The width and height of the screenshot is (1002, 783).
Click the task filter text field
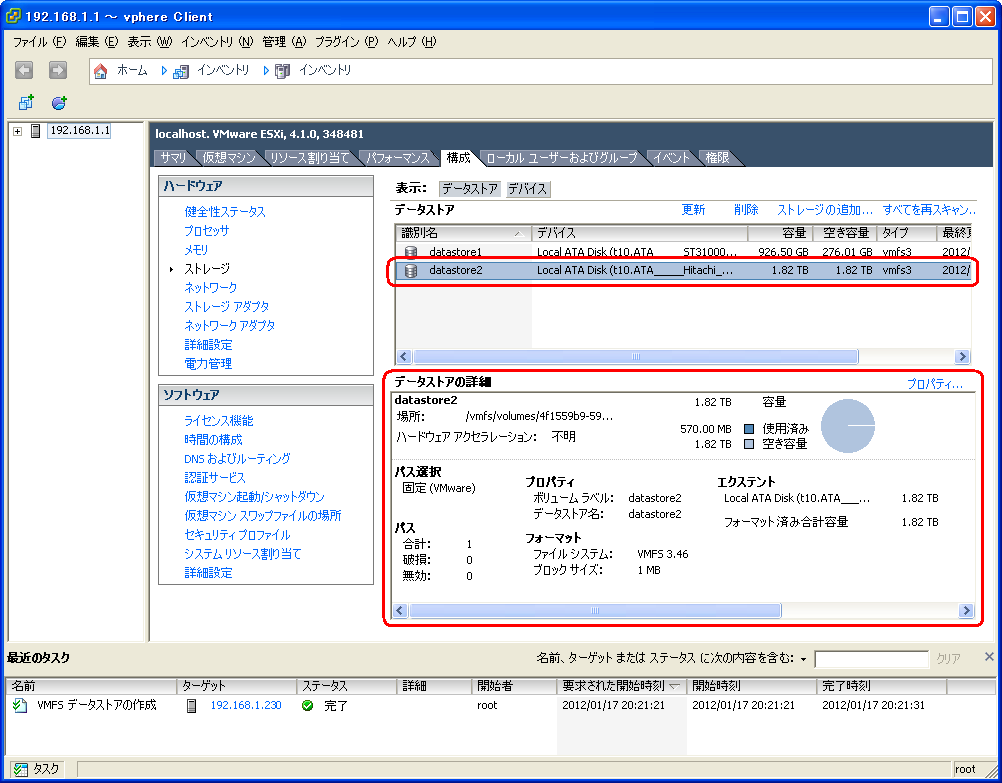pos(870,659)
